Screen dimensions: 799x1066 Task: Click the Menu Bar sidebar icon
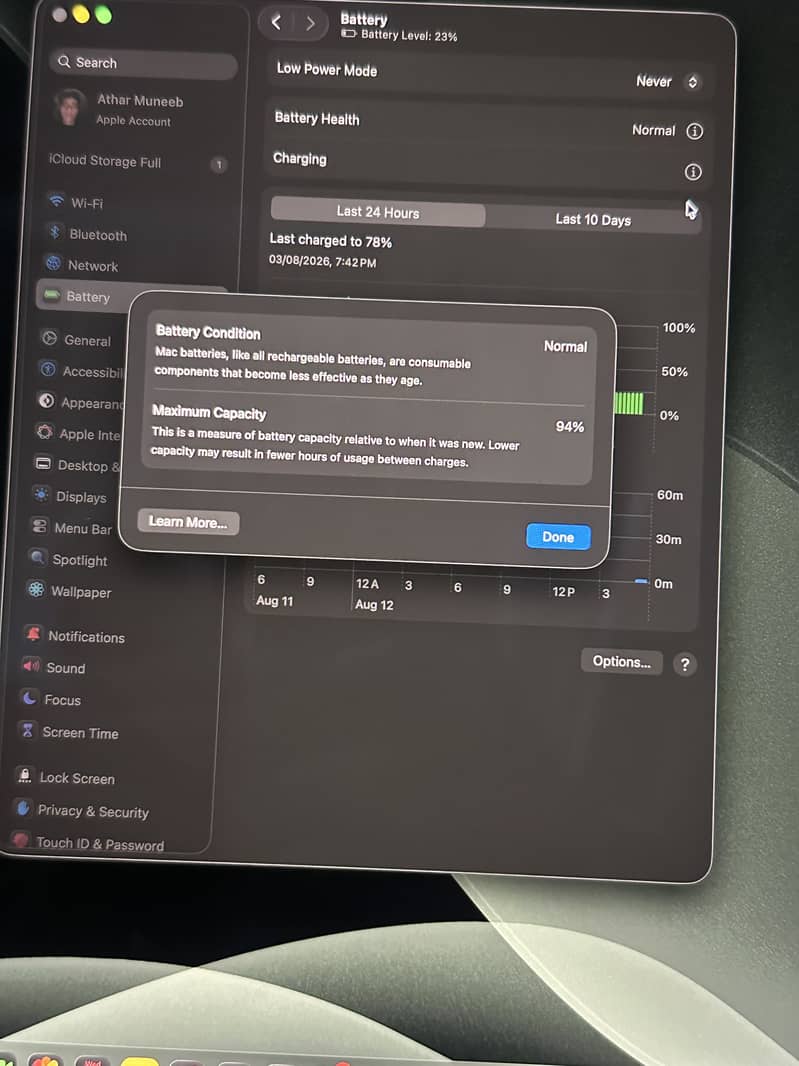pos(39,526)
